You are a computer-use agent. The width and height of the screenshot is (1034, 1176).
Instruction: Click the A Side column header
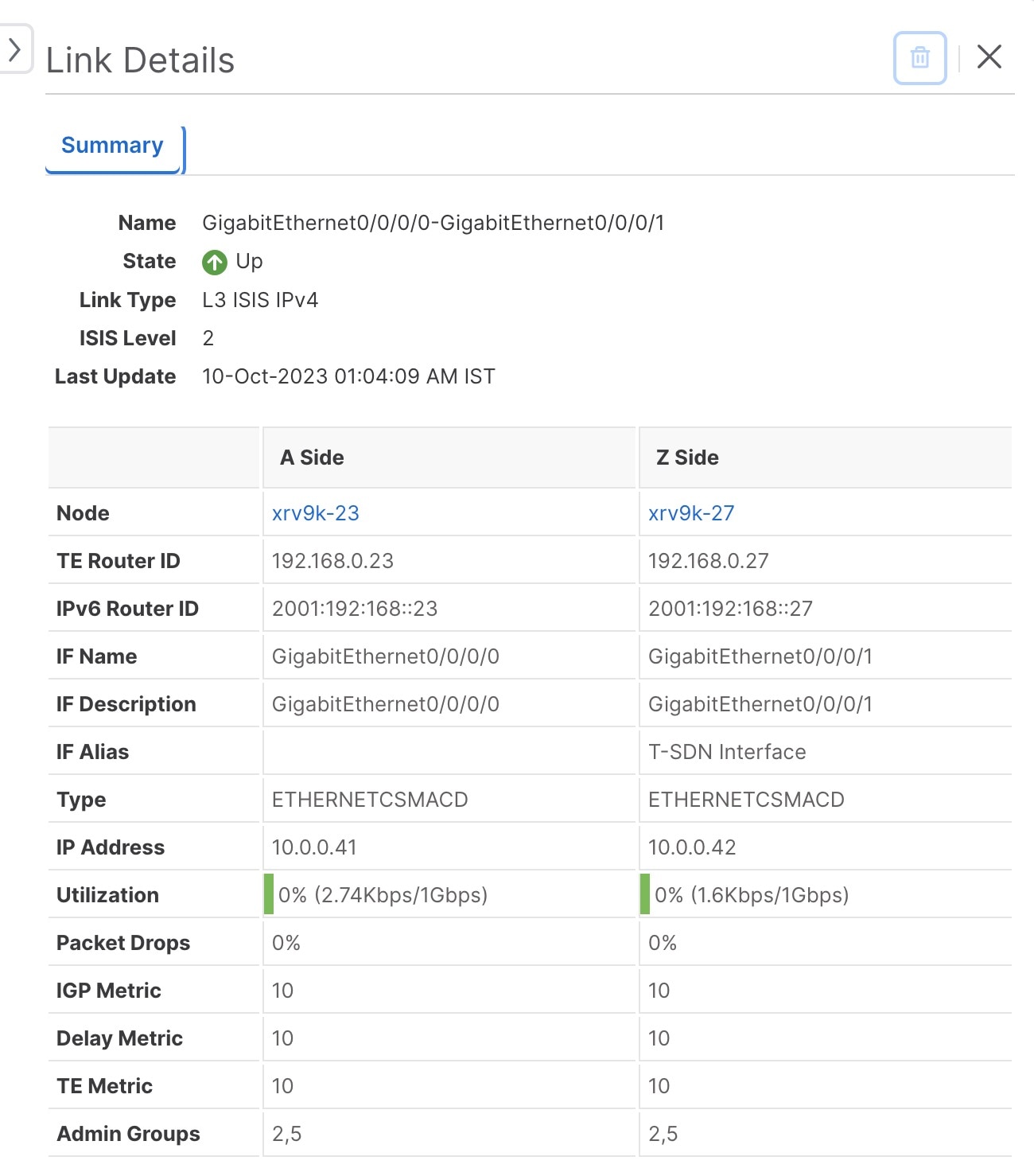312,458
